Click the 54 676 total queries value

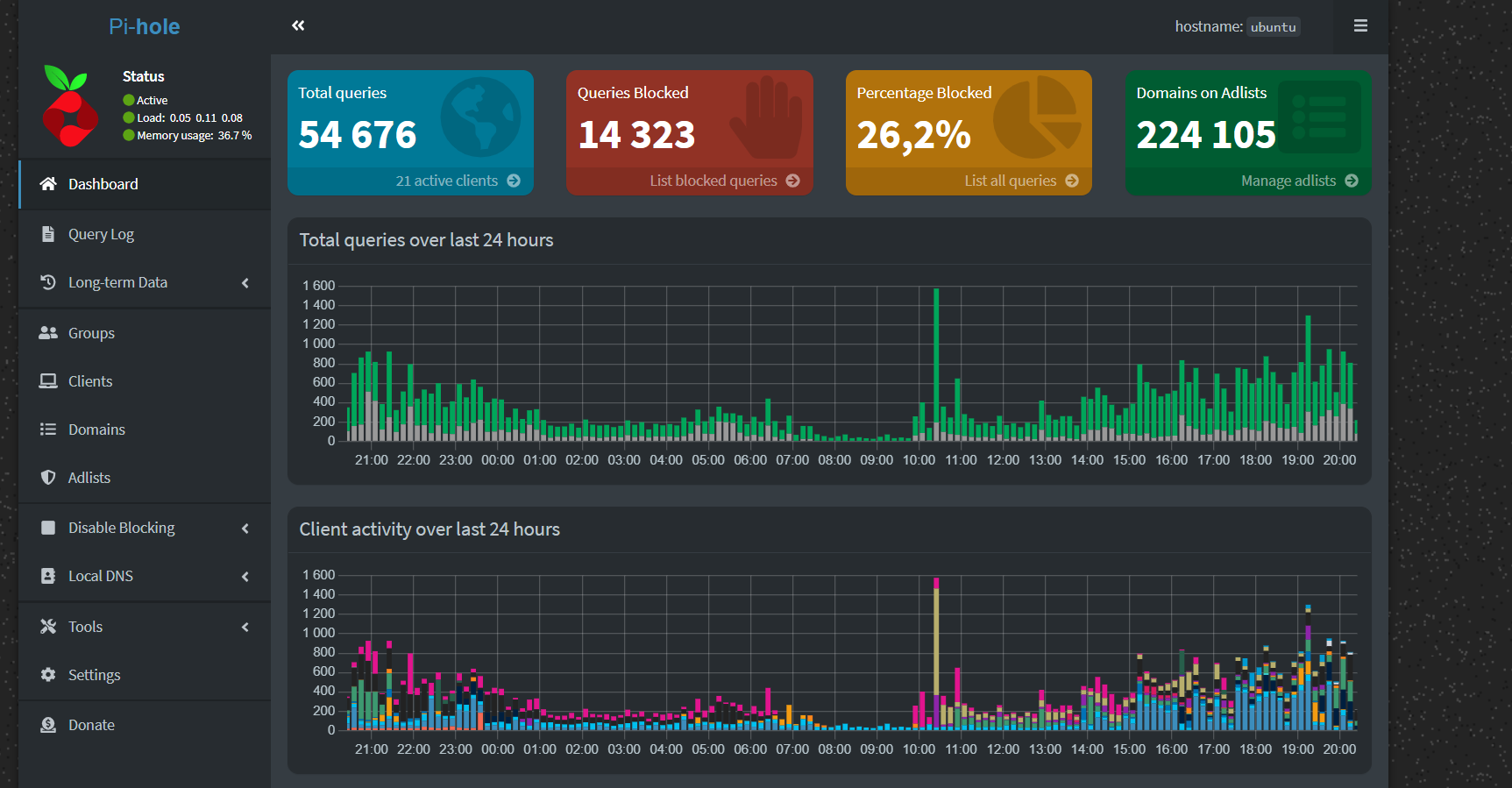[358, 135]
